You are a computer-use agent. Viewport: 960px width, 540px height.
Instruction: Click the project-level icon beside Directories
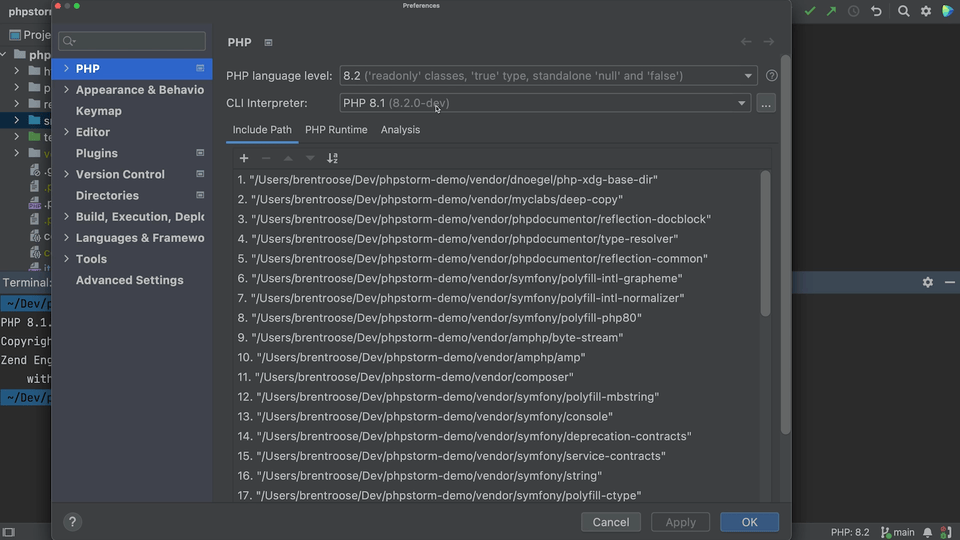pyautogui.click(x=200, y=195)
